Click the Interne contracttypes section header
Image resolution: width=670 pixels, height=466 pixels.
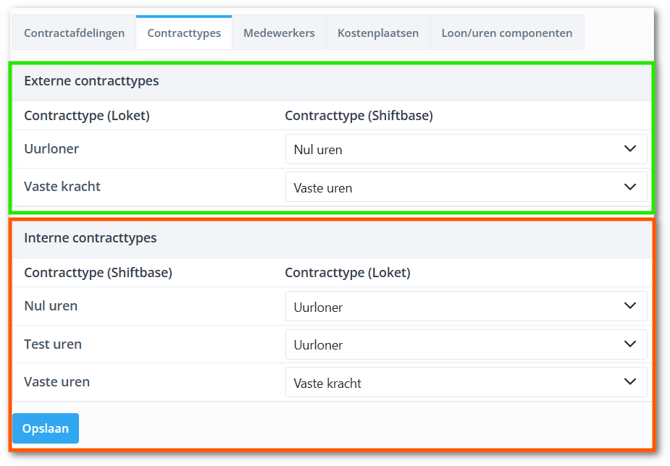(90, 239)
